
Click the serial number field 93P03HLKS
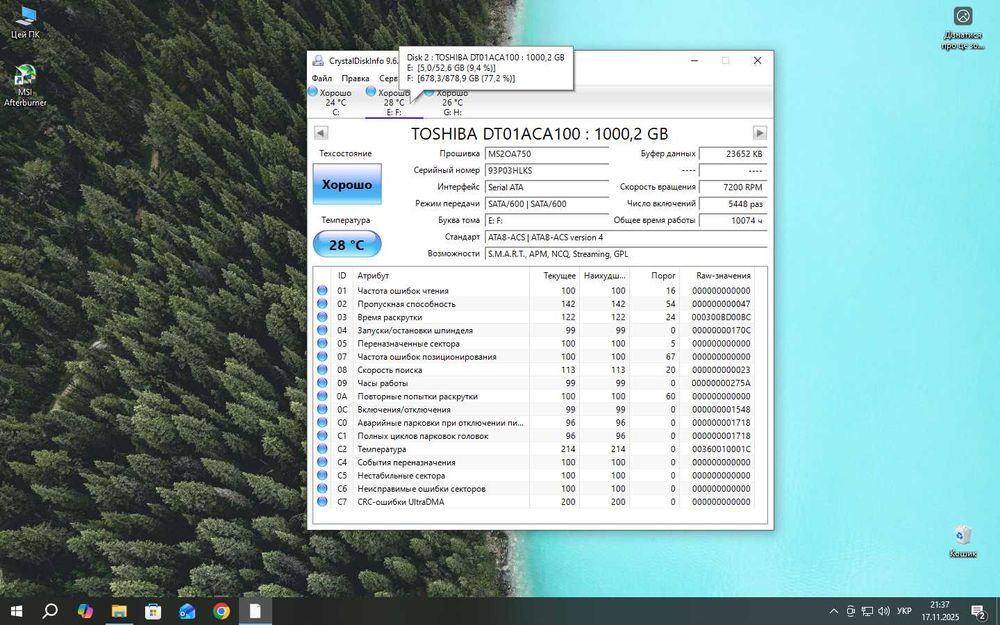pos(547,170)
